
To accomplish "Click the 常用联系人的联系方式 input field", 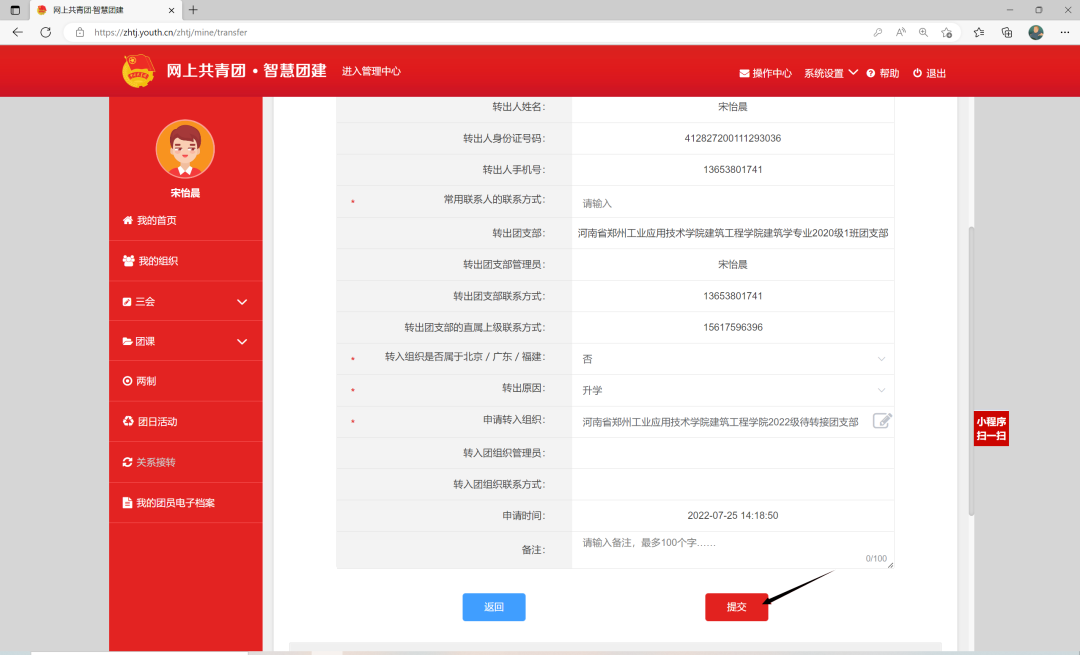I will tap(731, 203).
